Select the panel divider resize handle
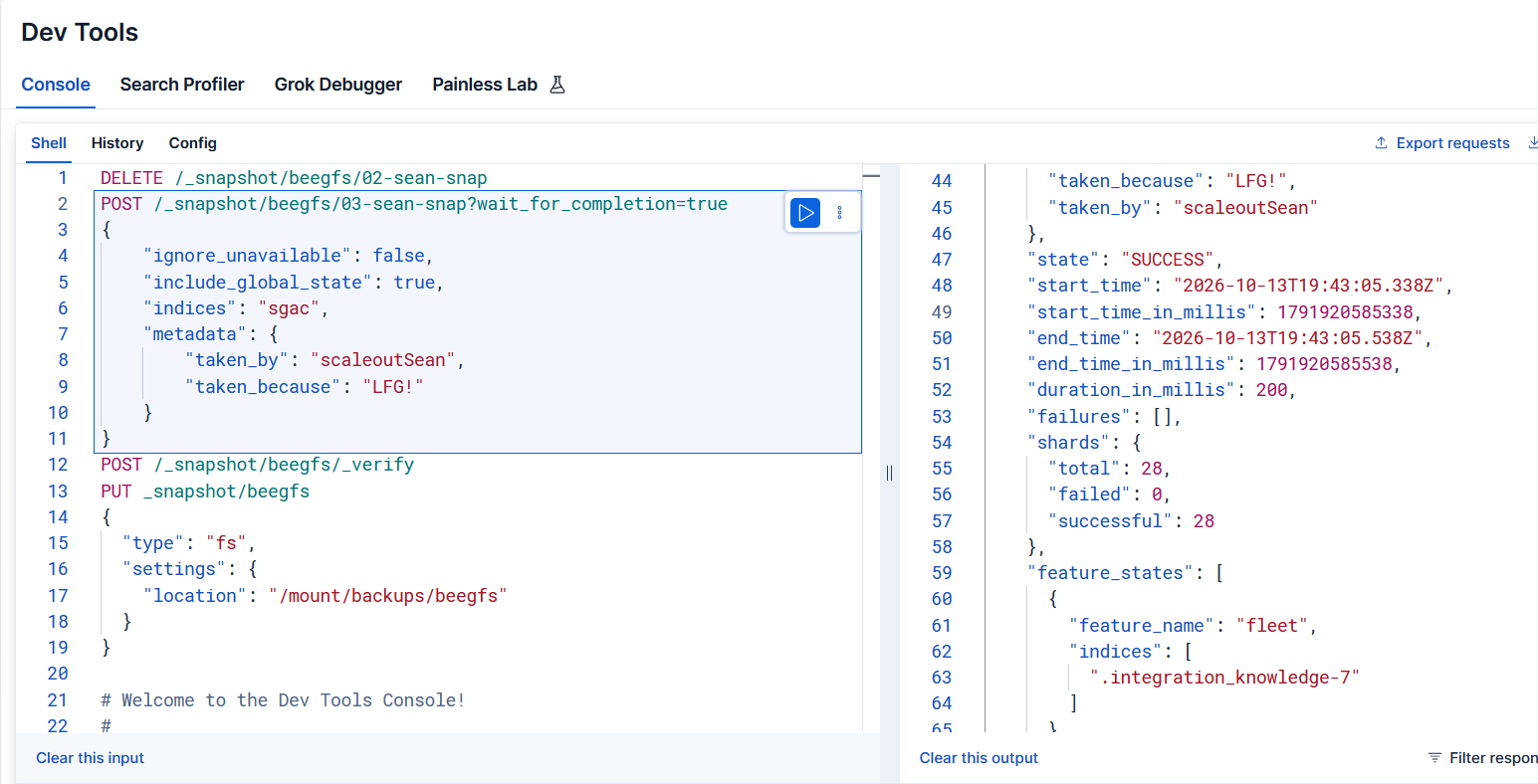Viewport: 1538px width, 784px height. click(889, 474)
